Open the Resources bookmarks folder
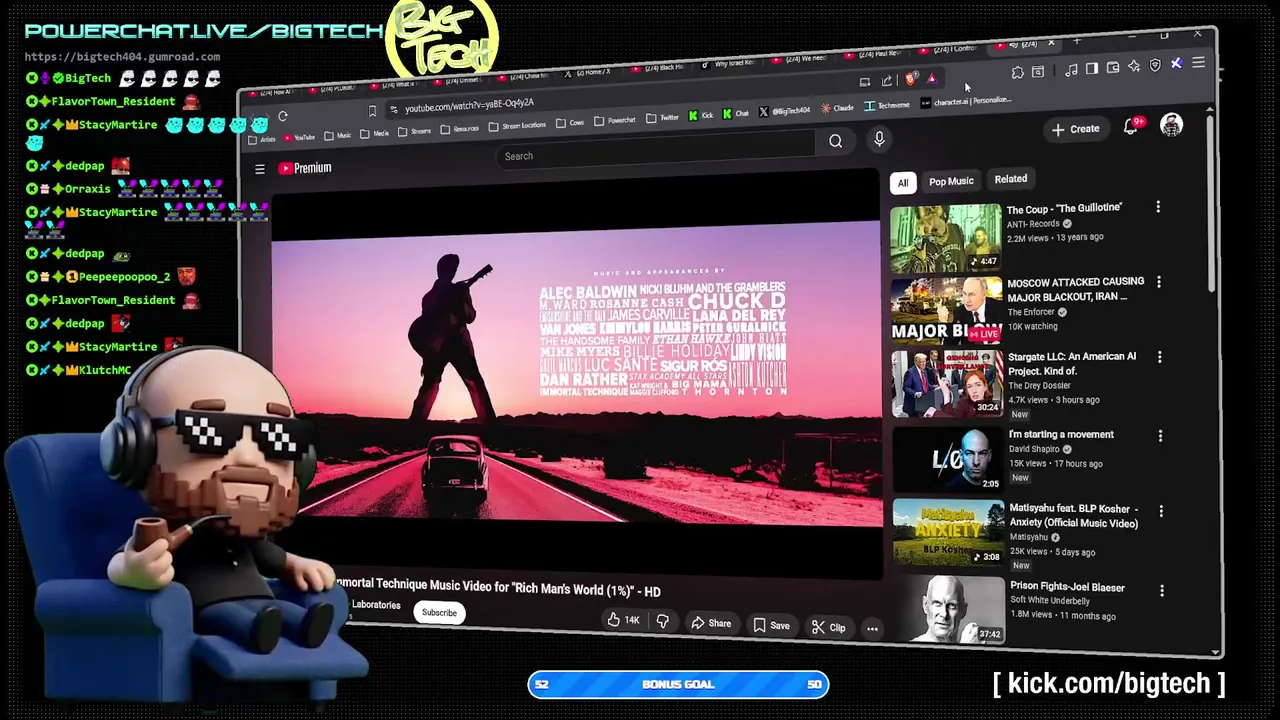Screen dimensions: 1280x720 tap(460, 129)
